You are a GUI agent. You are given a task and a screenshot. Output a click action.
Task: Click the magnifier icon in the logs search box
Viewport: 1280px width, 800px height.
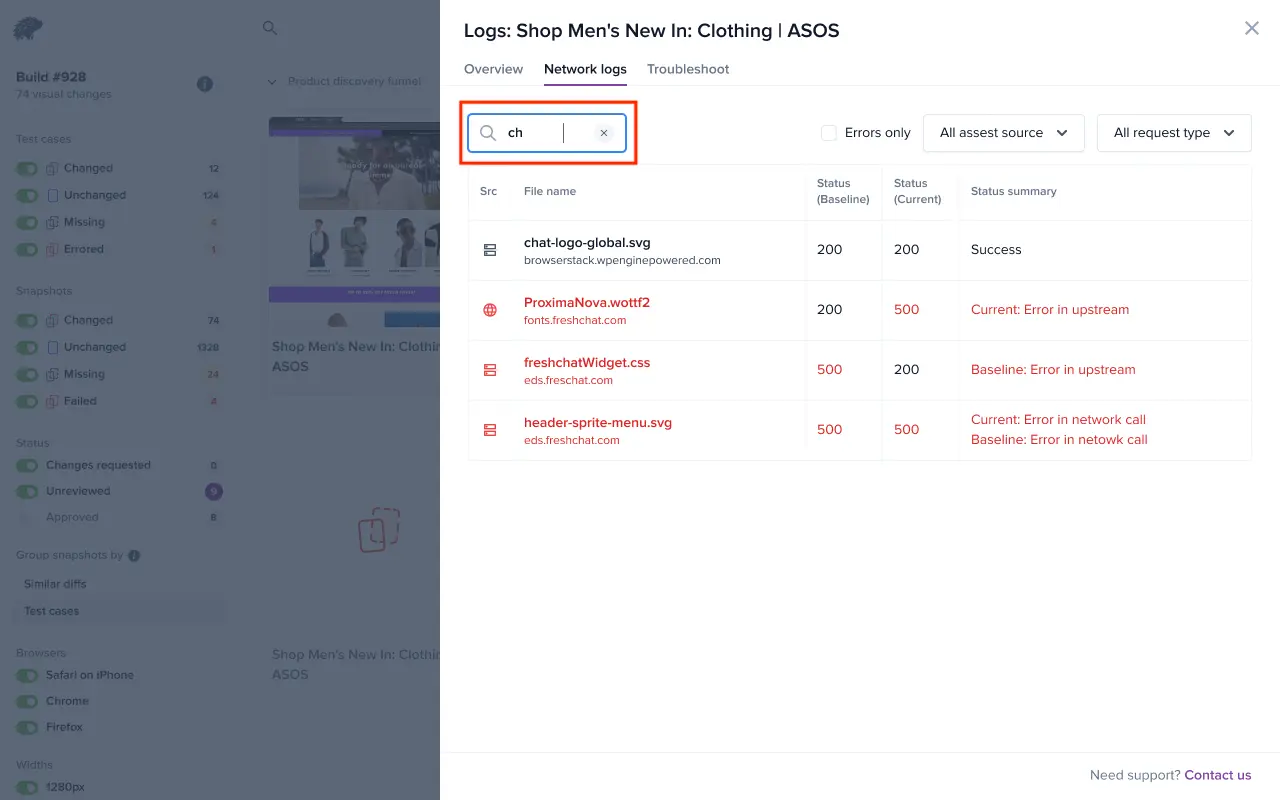pyautogui.click(x=488, y=133)
